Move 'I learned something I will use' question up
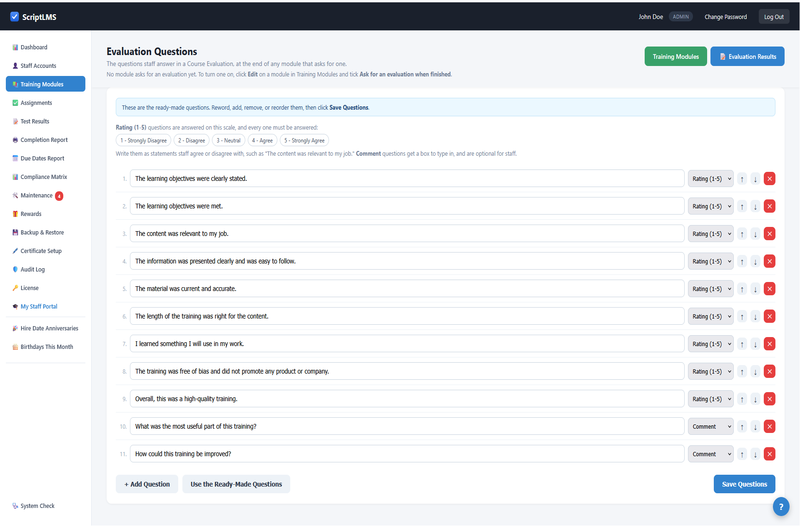Screen dimensions: 800x526 click(x=742, y=344)
